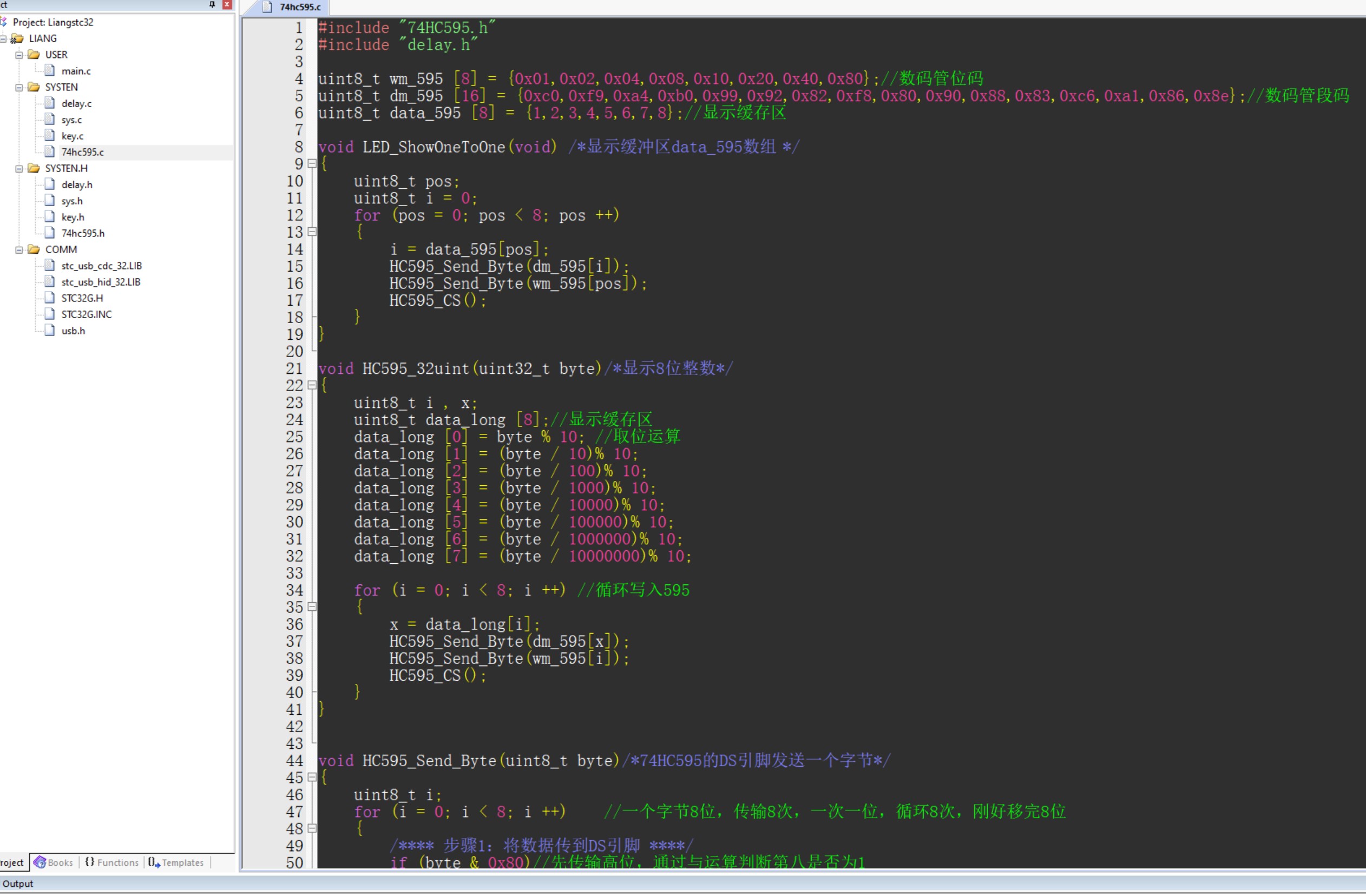Select 74hc595.c in project tree
1366x896 pixels.
tap(83, 152)
